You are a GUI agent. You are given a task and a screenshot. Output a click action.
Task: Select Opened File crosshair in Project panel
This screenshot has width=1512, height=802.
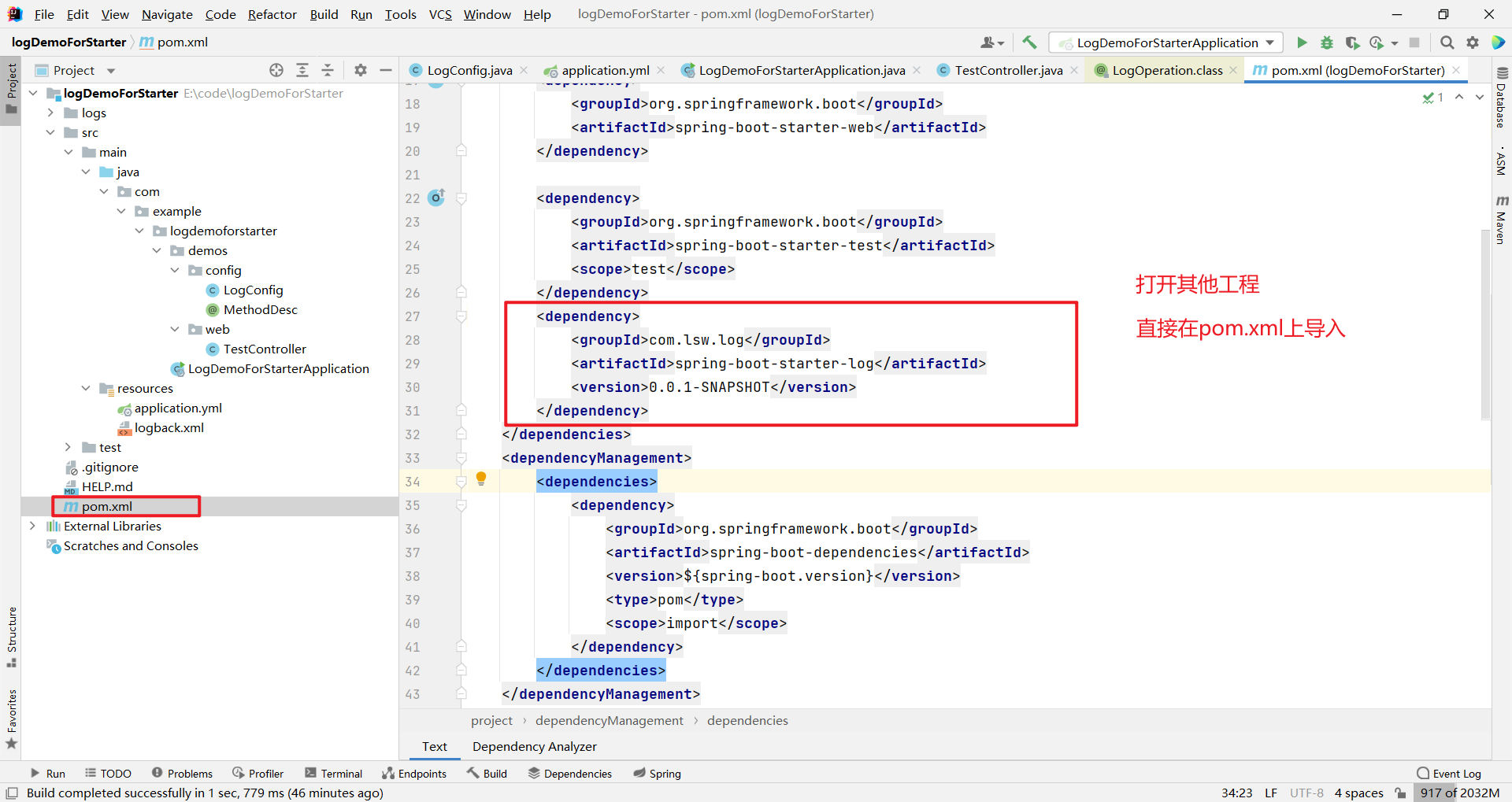click(x=276, y=70)
